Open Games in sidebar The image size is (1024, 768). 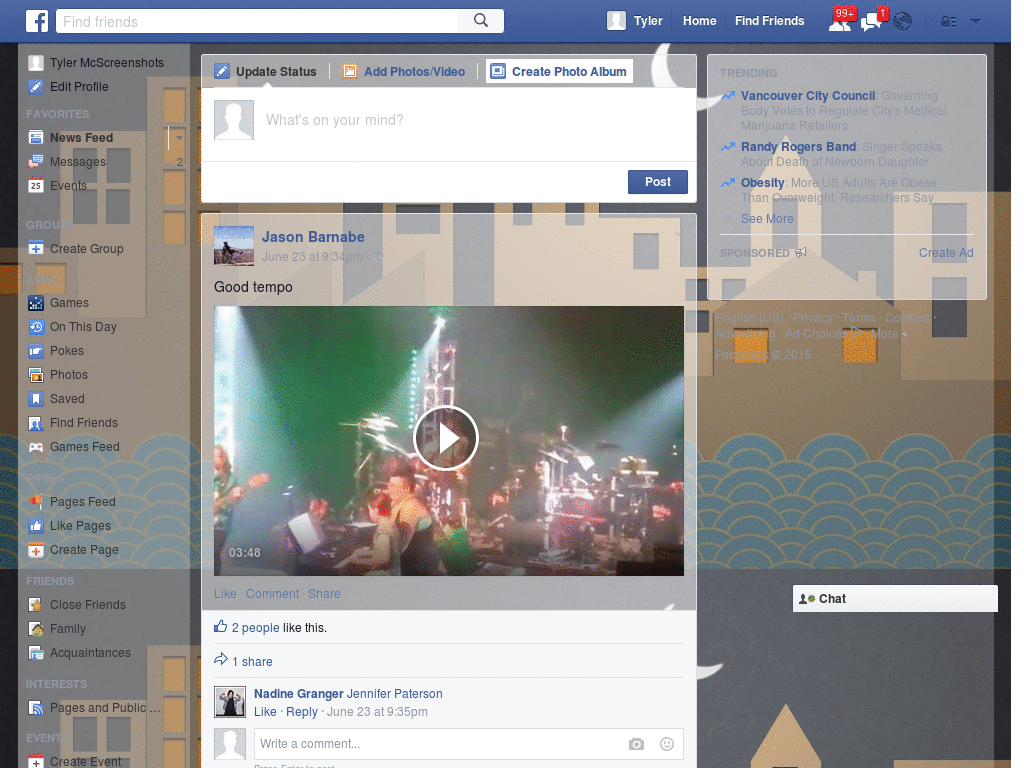58,303
